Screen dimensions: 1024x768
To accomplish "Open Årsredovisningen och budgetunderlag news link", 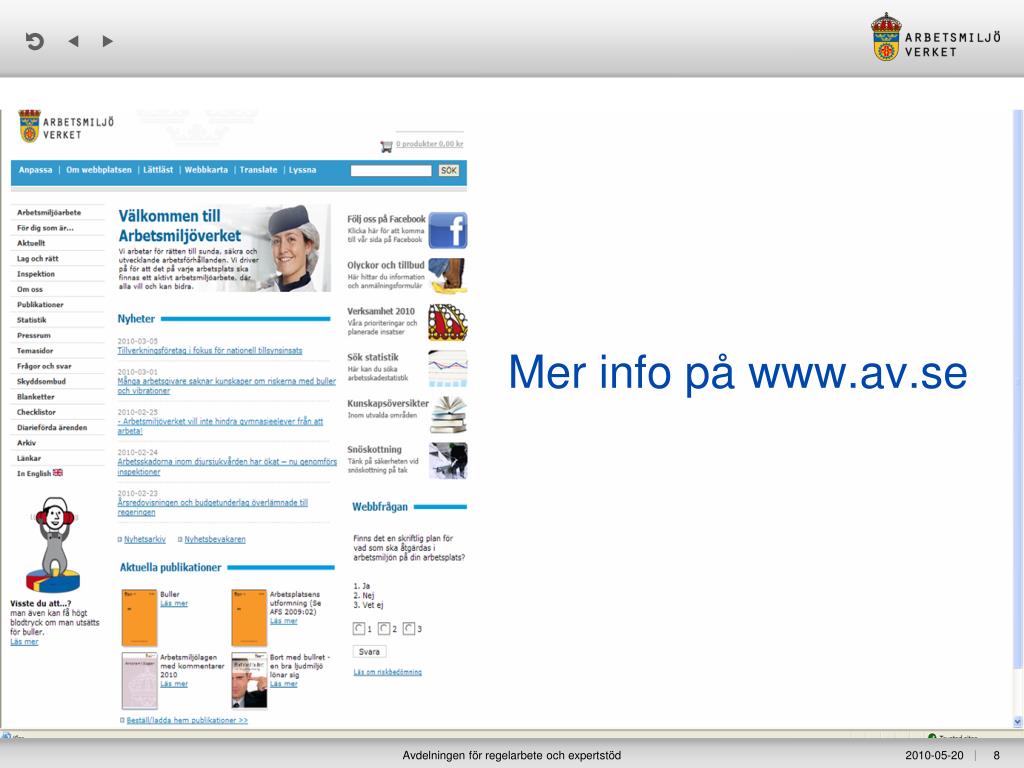I will point(212,507).
